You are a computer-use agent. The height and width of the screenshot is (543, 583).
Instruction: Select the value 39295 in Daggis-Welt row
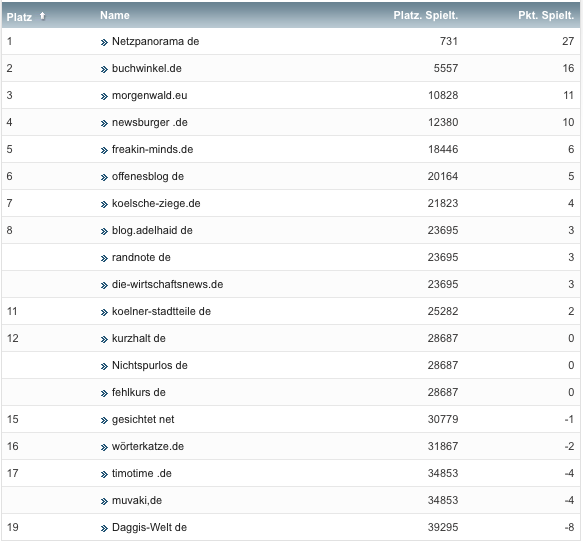click(443, 527)
